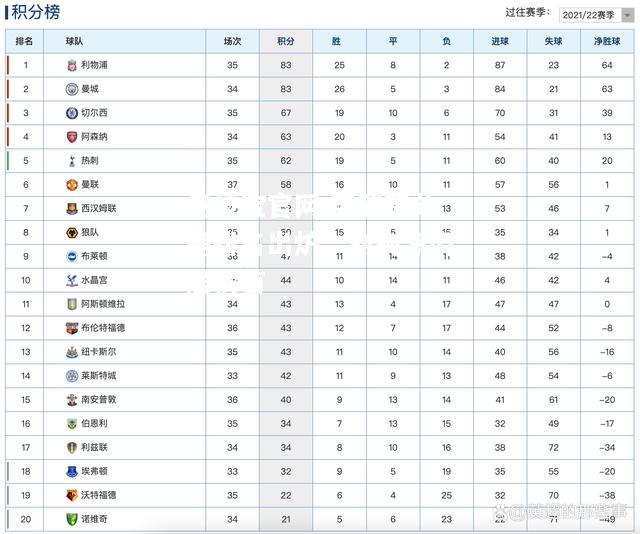This screenshot has width=640, height=534.
Task: Click the Southampton crest next to 南安普敦
Action: (x=72, y=400)
